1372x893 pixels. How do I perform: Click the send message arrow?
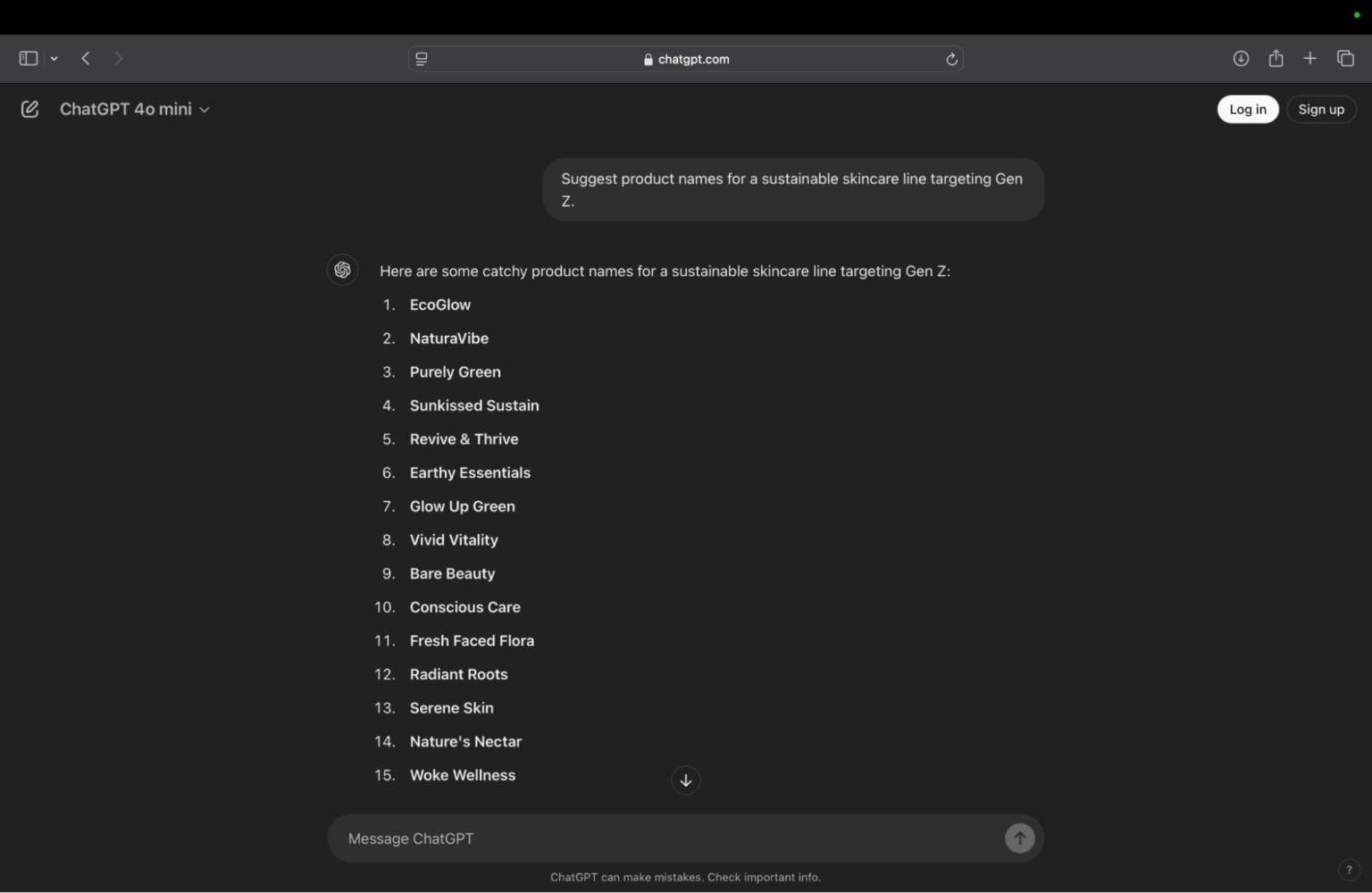(1019, 838)
